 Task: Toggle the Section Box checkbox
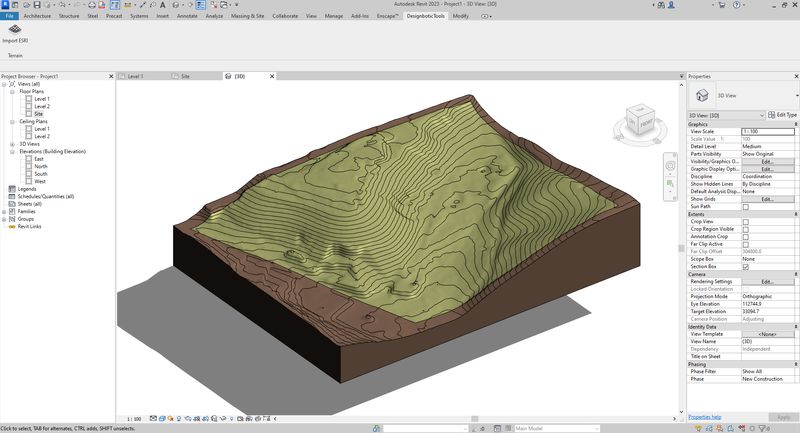[745, 267]
